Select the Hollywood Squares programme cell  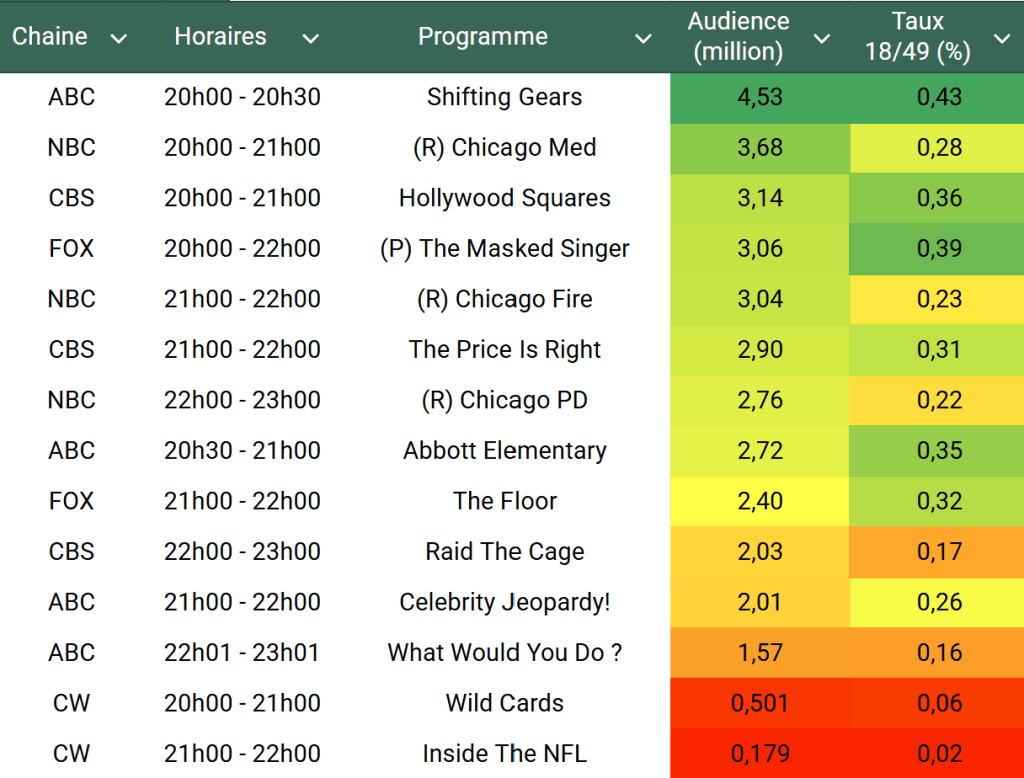[504, 198]
